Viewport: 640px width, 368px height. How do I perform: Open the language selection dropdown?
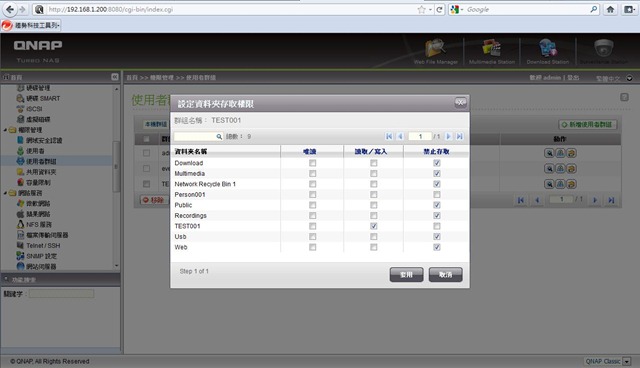629,78
